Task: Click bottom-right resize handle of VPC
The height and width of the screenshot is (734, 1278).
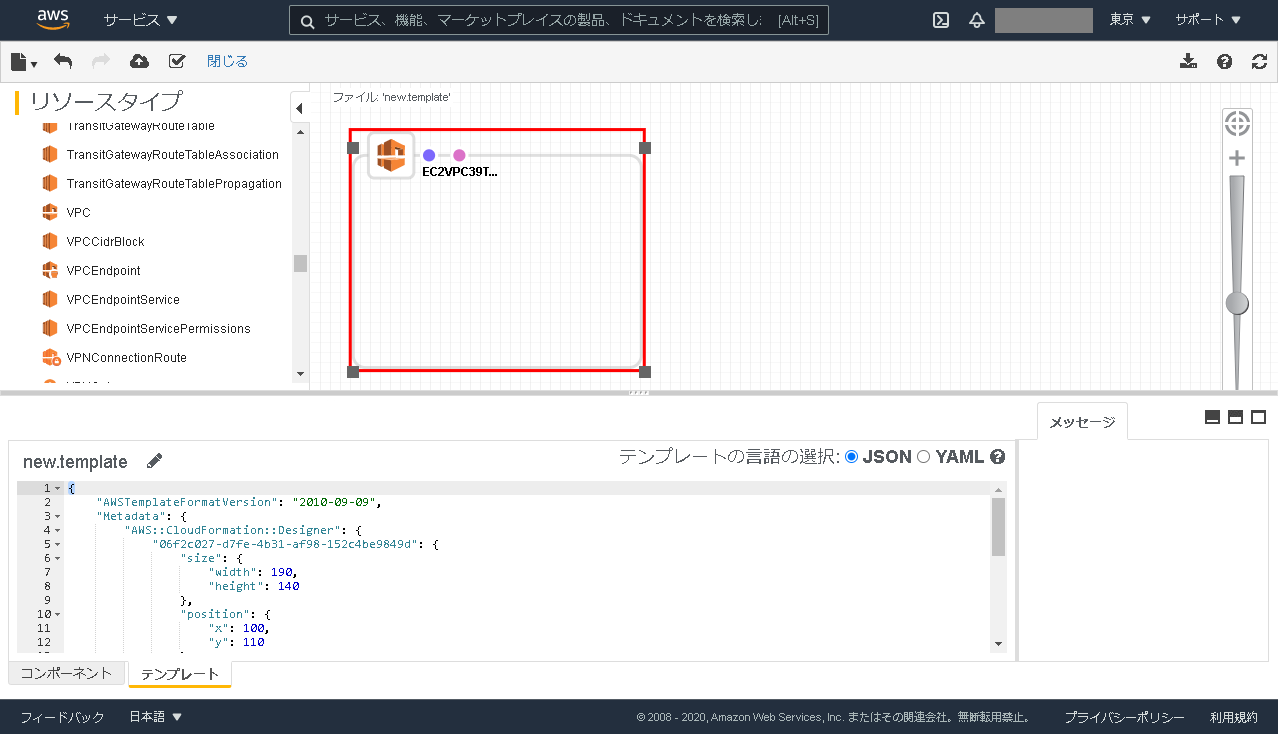Action: coord(645,372)
